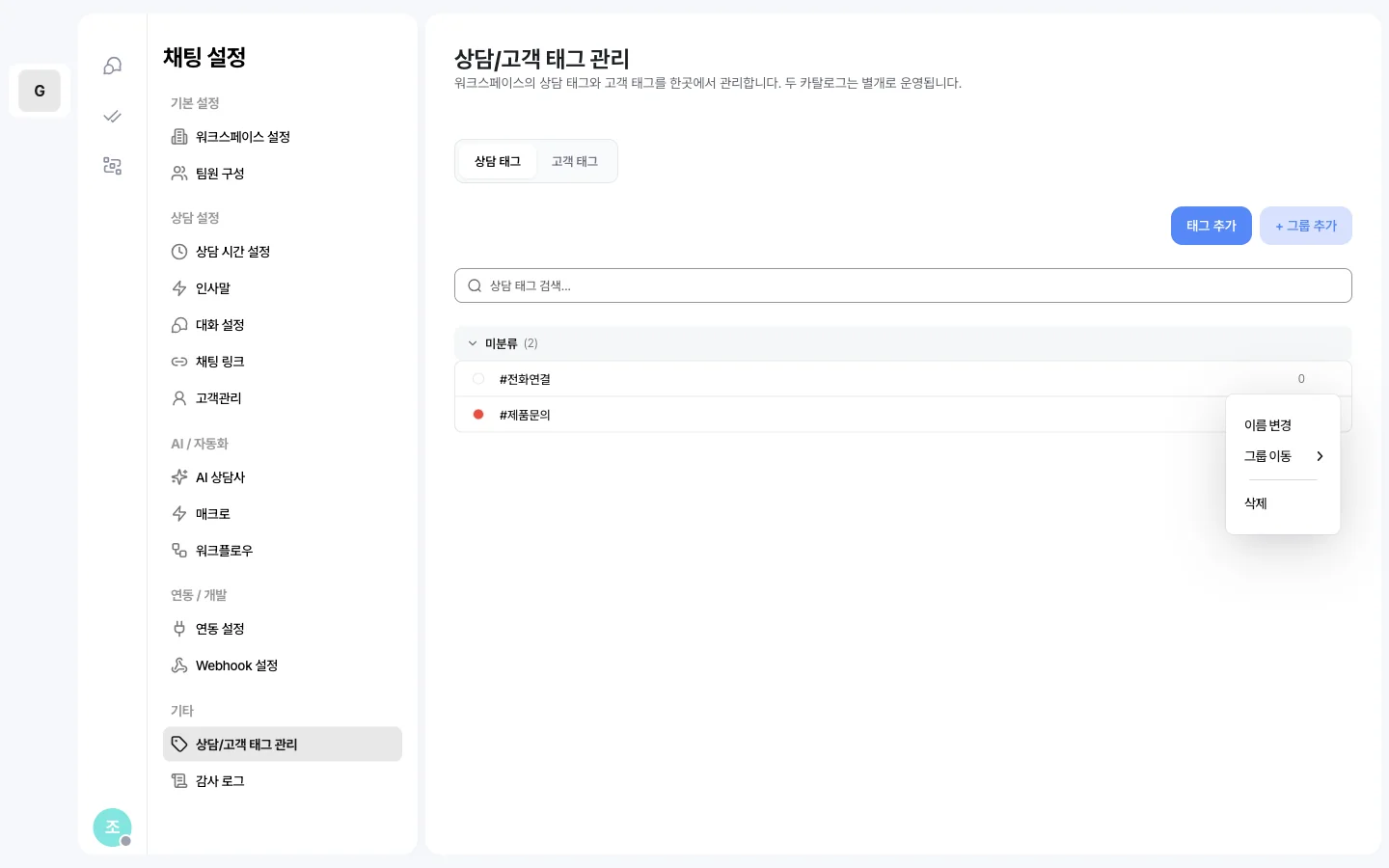Image resolution: width=1389 pixels, height=868 pixels.
Task: Click the webhook icon beside Webhook 설정
Action: coord(179,665)
